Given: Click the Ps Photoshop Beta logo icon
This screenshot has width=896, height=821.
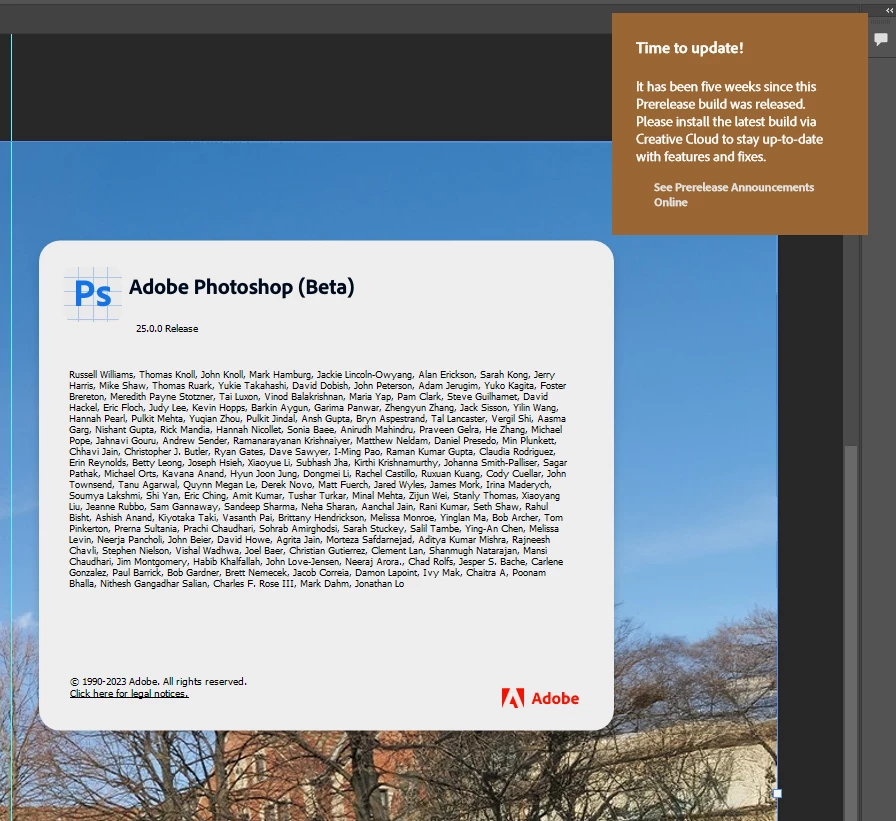Looking at the screenshot, I should (x=93, y=294).
